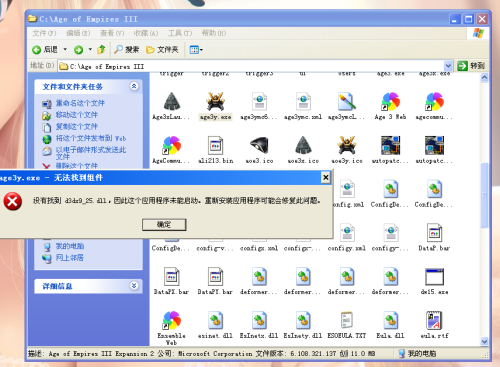Click the file list vertical scrollbar thumb
The height and width of the screenshot is (367, 500).
coord(484,195)
